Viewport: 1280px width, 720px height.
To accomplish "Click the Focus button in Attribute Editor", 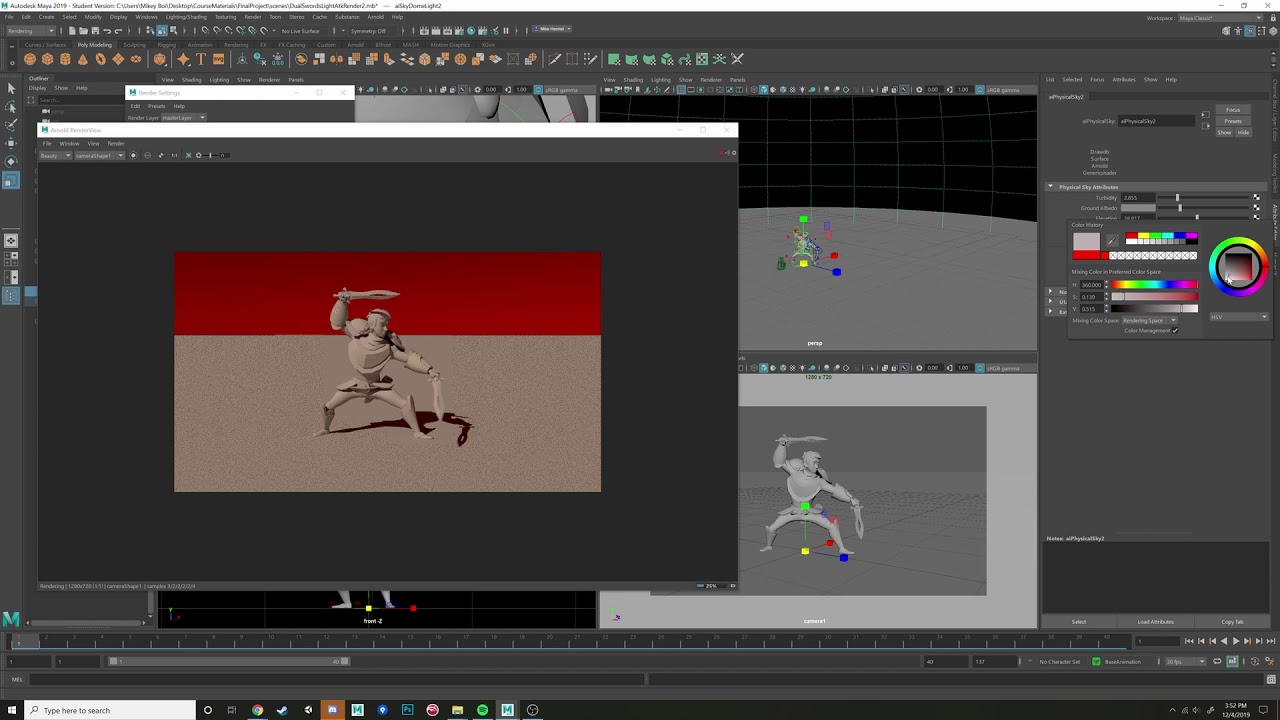I will coord(1233,110).
